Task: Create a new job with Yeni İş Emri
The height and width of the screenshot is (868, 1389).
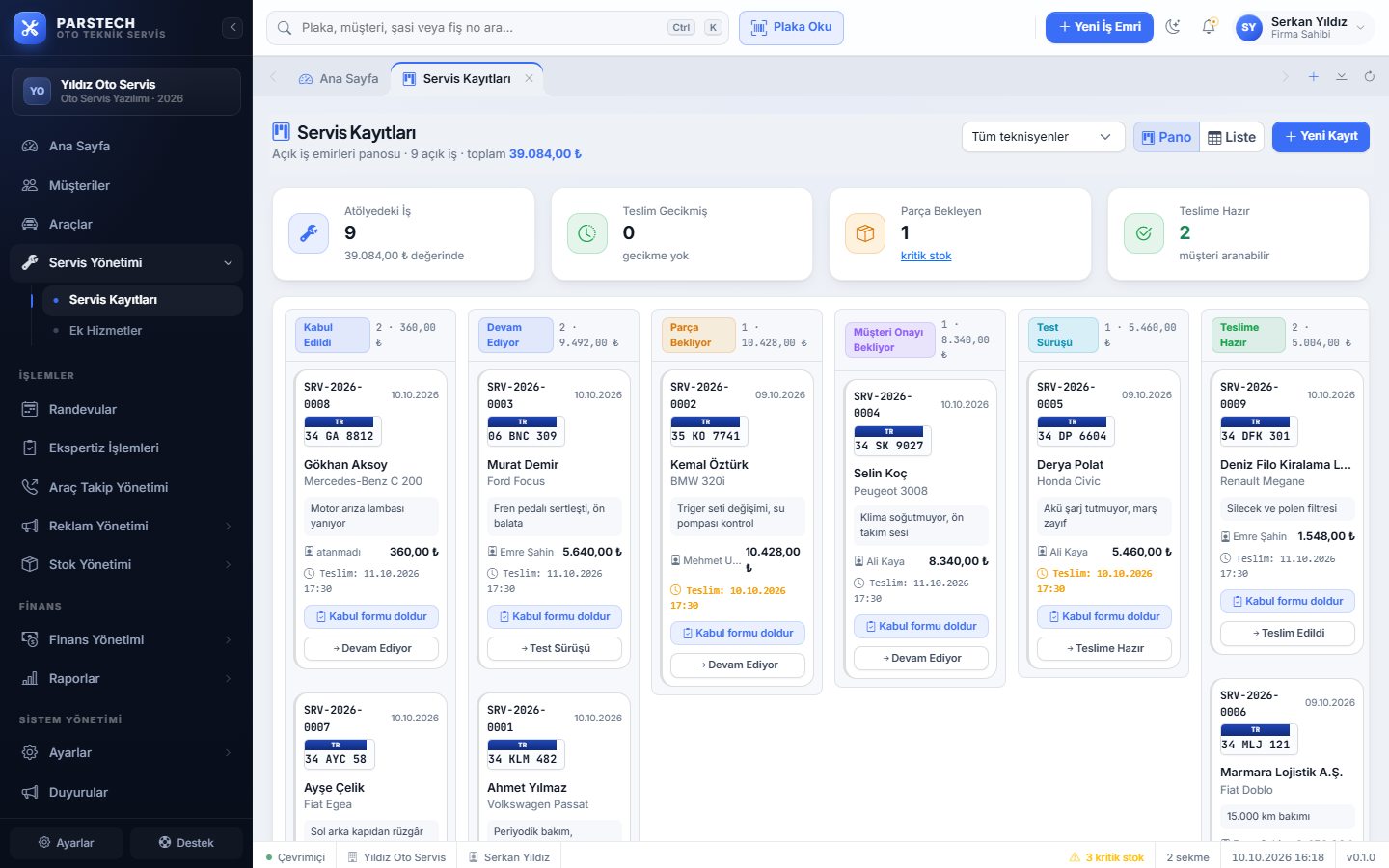Action: (x=1100, y=27)
